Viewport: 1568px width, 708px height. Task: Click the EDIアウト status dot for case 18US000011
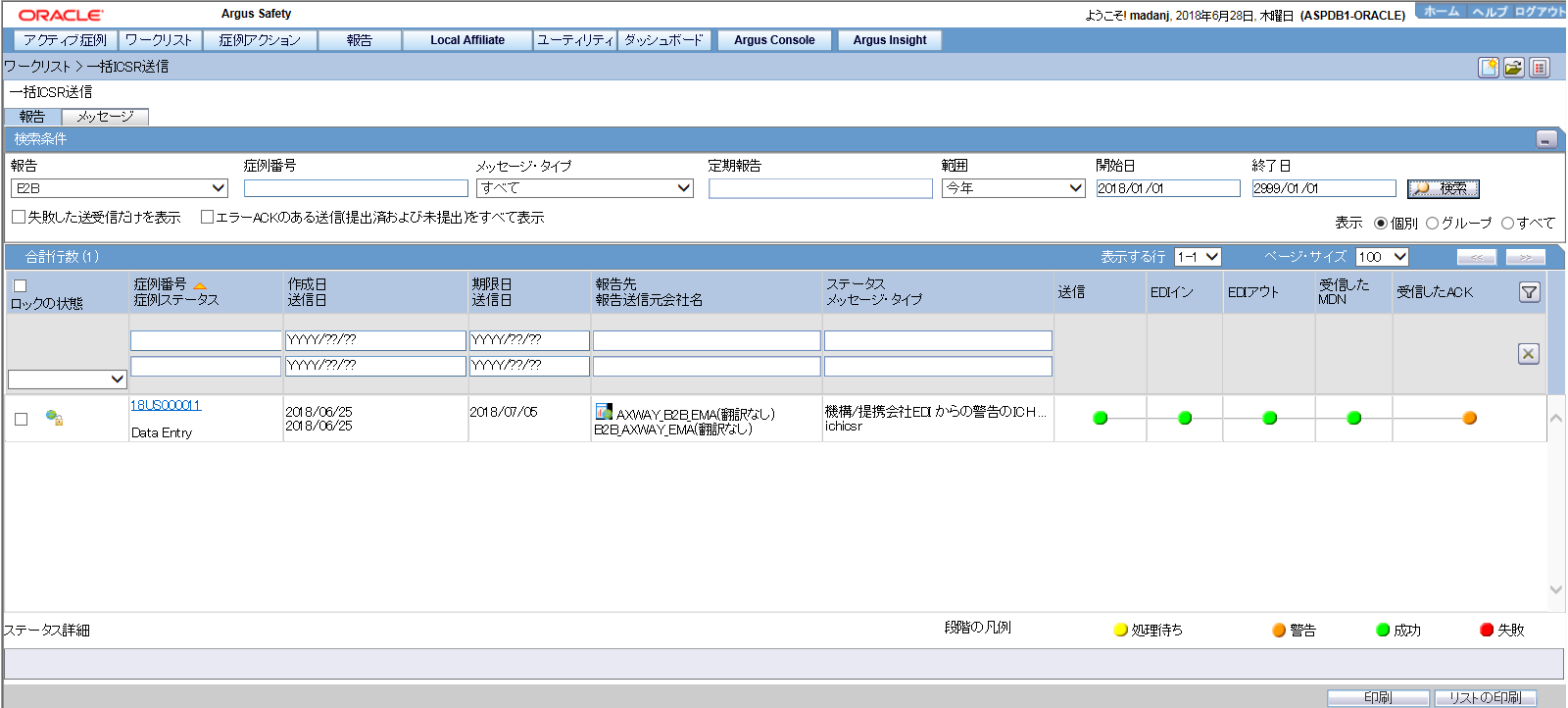click(1270, 418)
